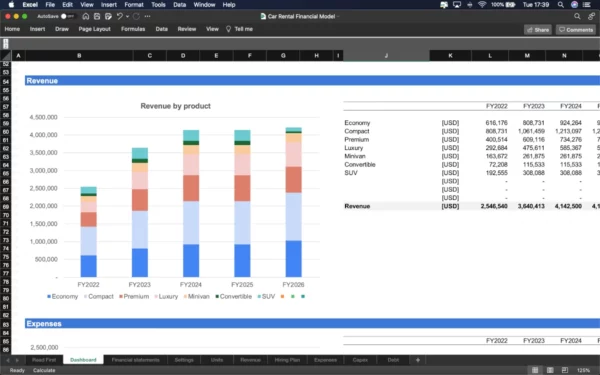Open the three-dots customize toolbar menu
600x375 pixels.
click(147, 16)
